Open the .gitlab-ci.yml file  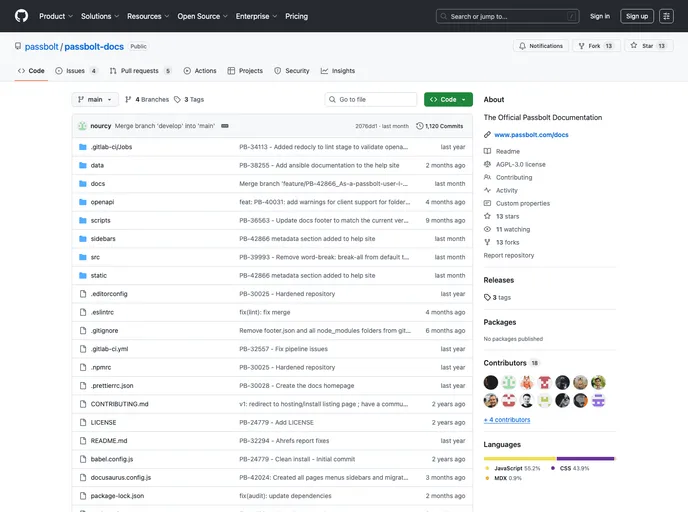[109, 349]
